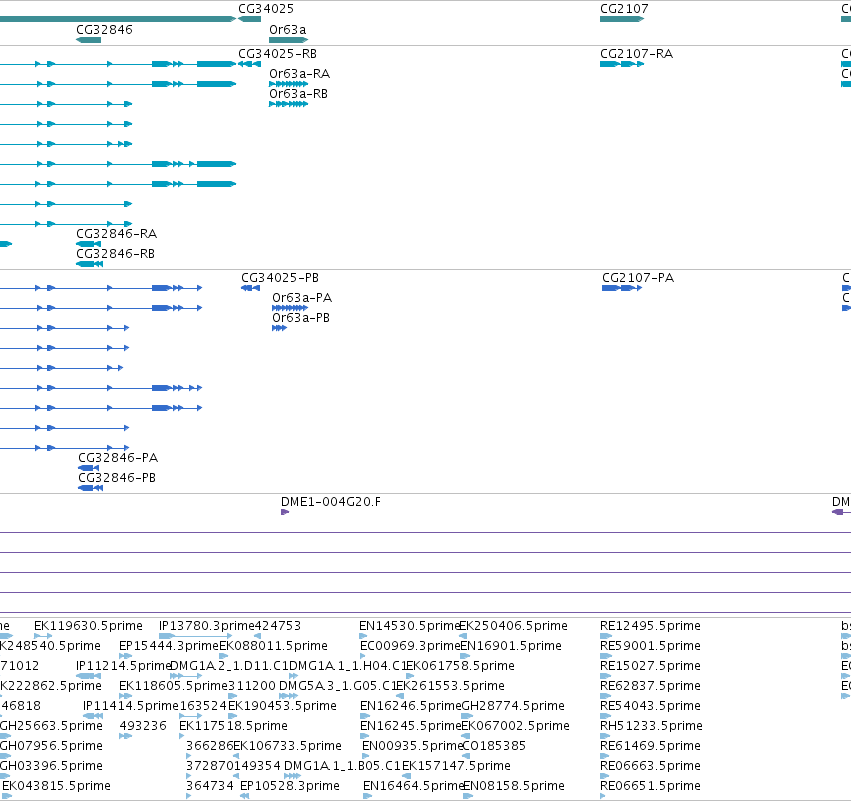Click the teal gene bar under CG2107
The image size is (851, 801).
622,19
